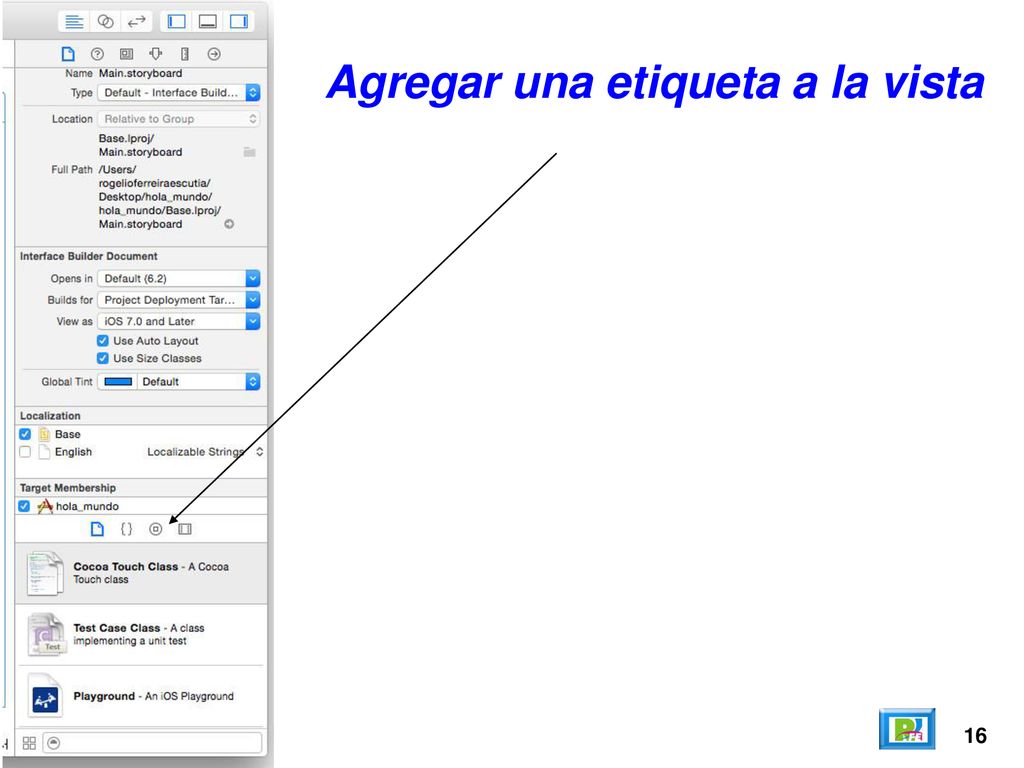Show the Connections inspector
This screenshot has height=768, width=1024.
pyautogui.click(x=214, y=54)
